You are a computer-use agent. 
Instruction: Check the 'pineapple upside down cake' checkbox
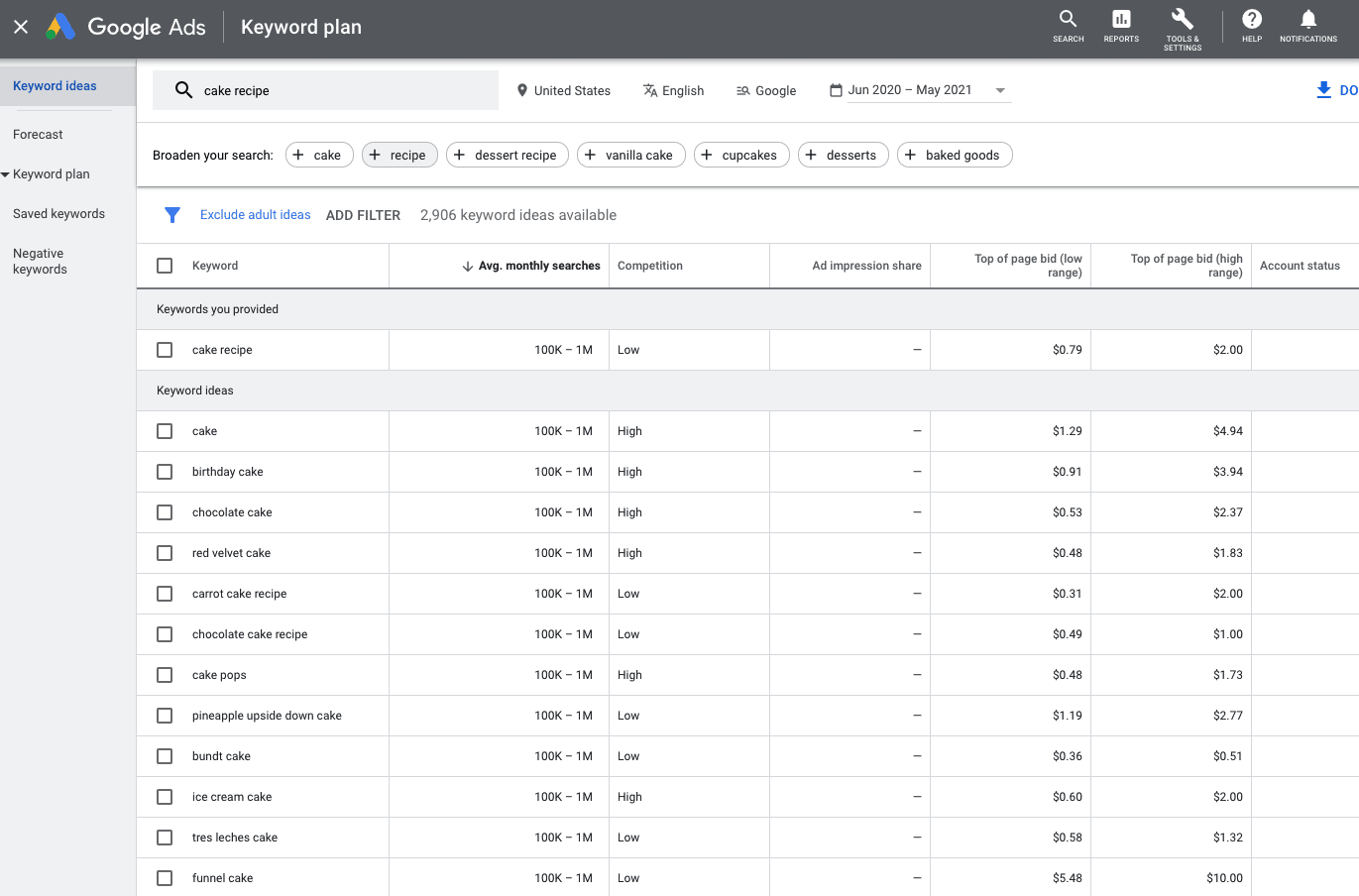tap(165, 716)
